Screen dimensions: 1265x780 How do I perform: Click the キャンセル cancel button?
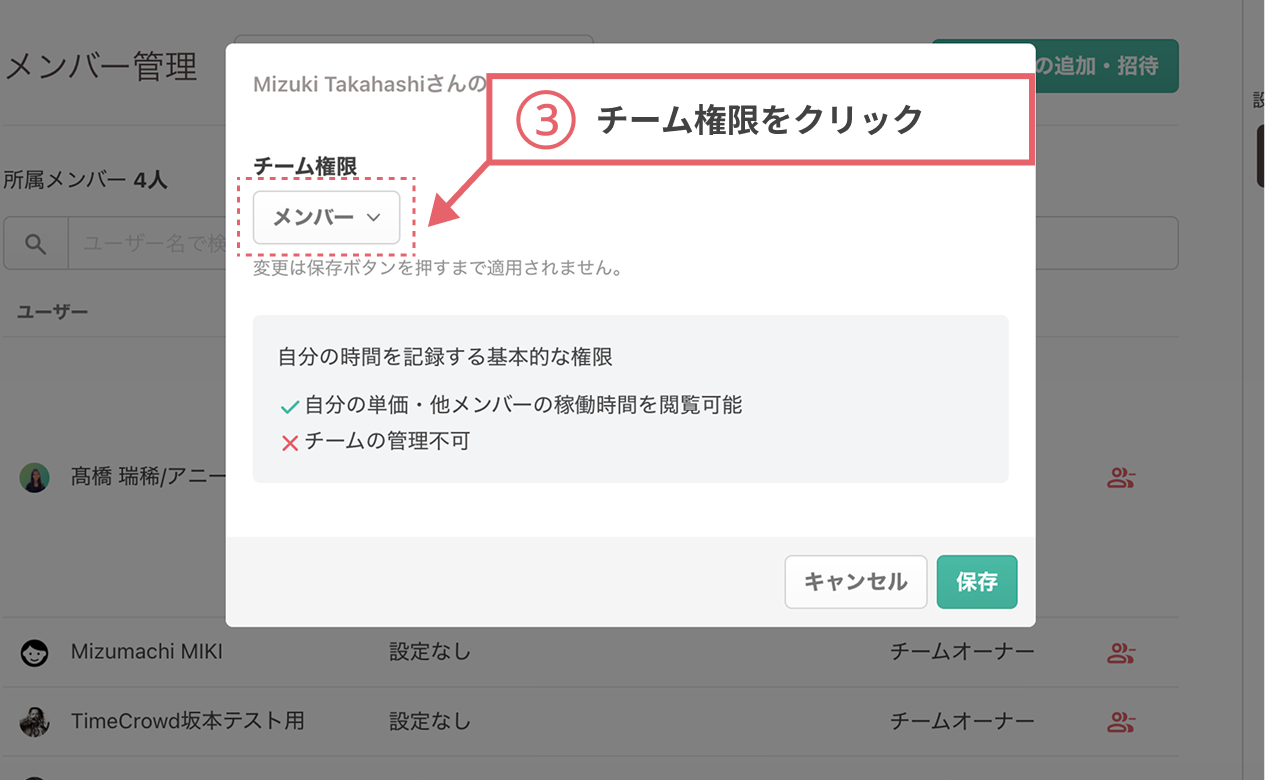tap(855, 581)
